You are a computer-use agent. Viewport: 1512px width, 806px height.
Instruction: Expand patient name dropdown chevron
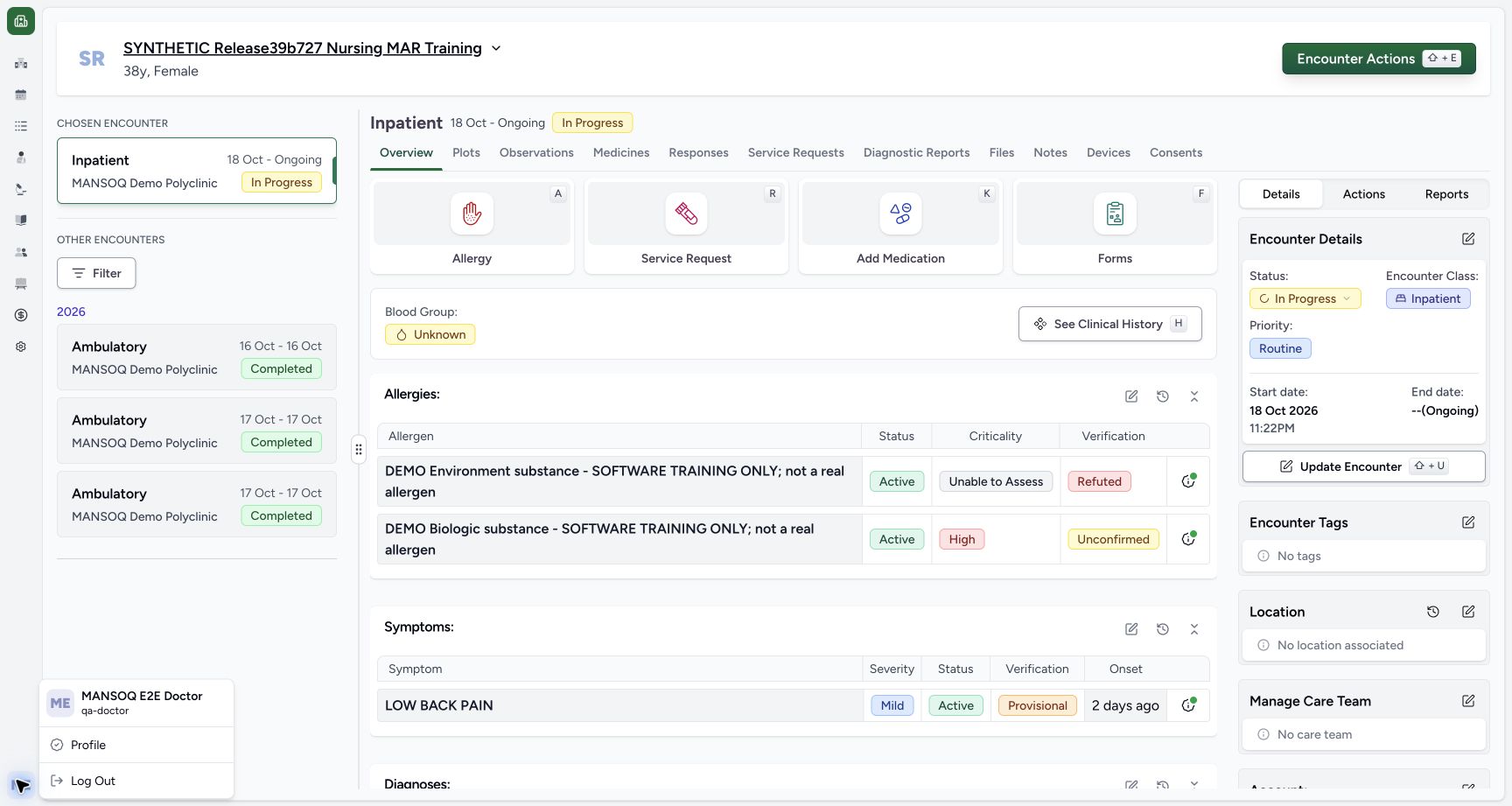[x=496, y=48]
